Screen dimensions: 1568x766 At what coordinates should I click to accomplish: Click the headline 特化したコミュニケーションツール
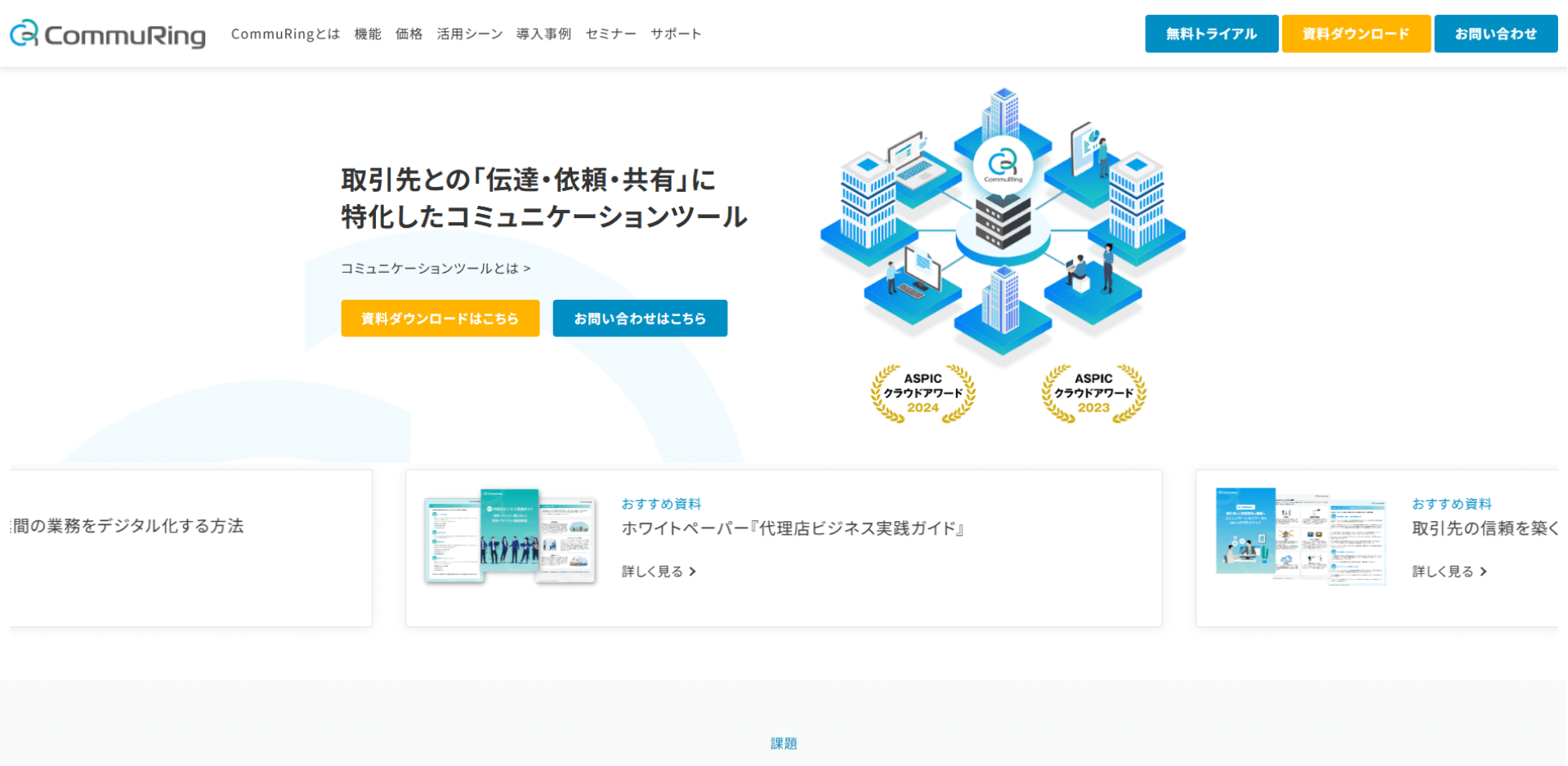pos(544,216)
